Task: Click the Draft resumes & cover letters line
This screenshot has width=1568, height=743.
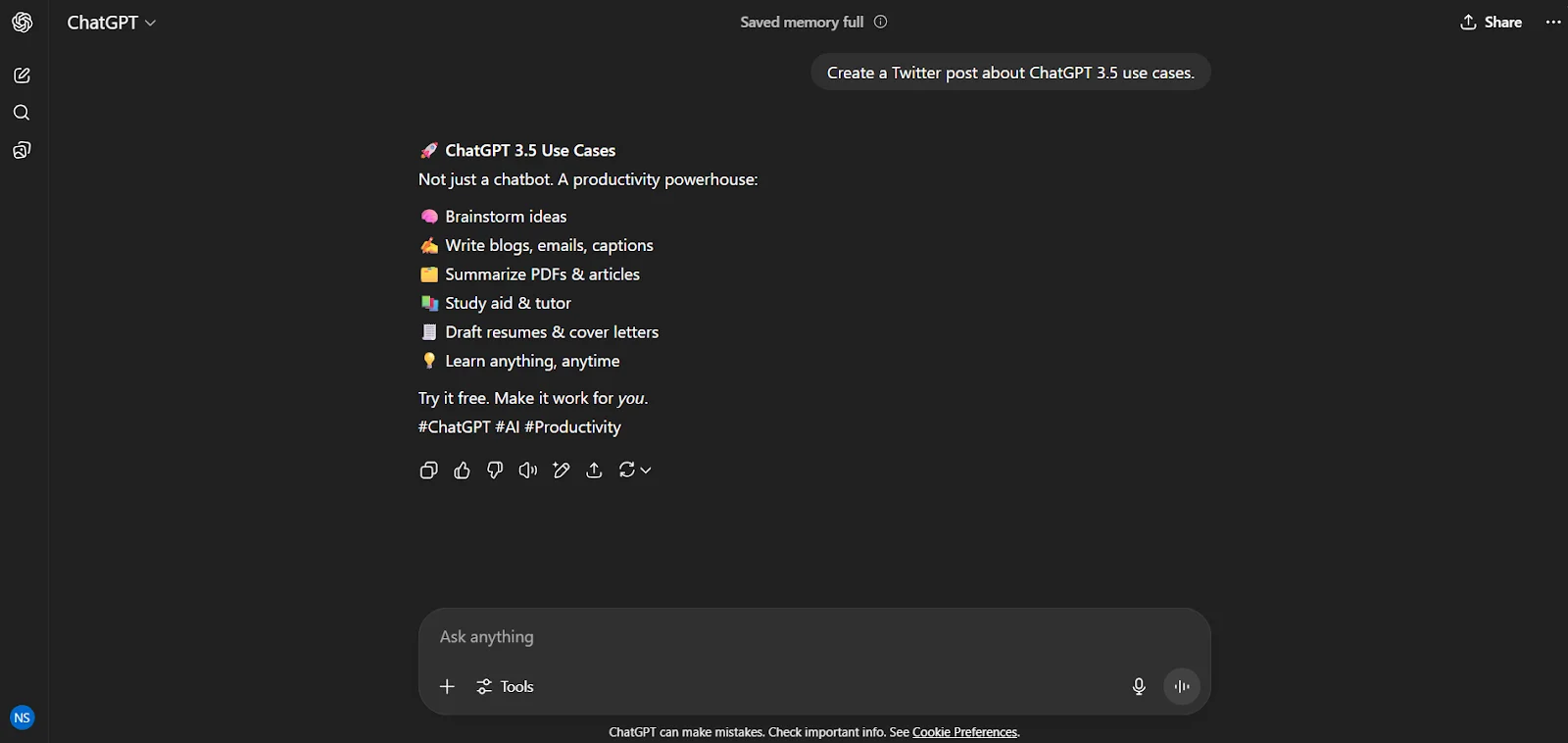Action: pos(540,332)
